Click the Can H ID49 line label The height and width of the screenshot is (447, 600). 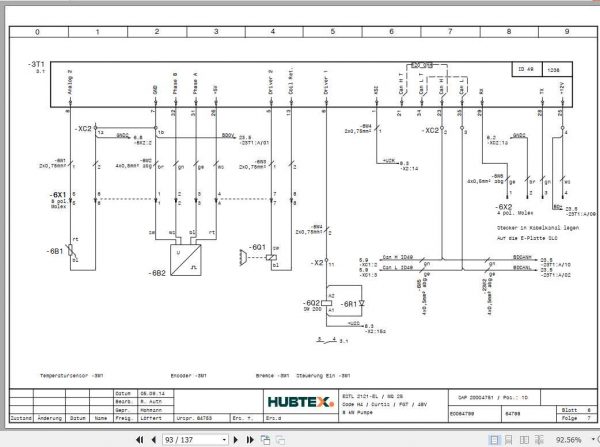click(398, 257)
